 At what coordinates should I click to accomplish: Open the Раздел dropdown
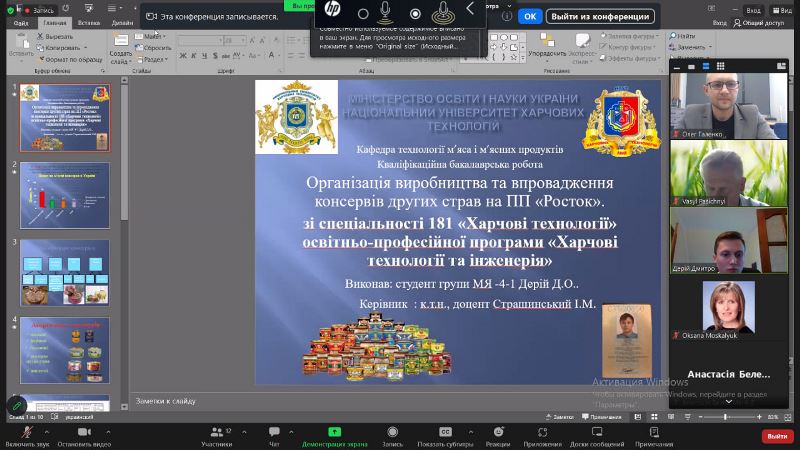tap(153, 60)
